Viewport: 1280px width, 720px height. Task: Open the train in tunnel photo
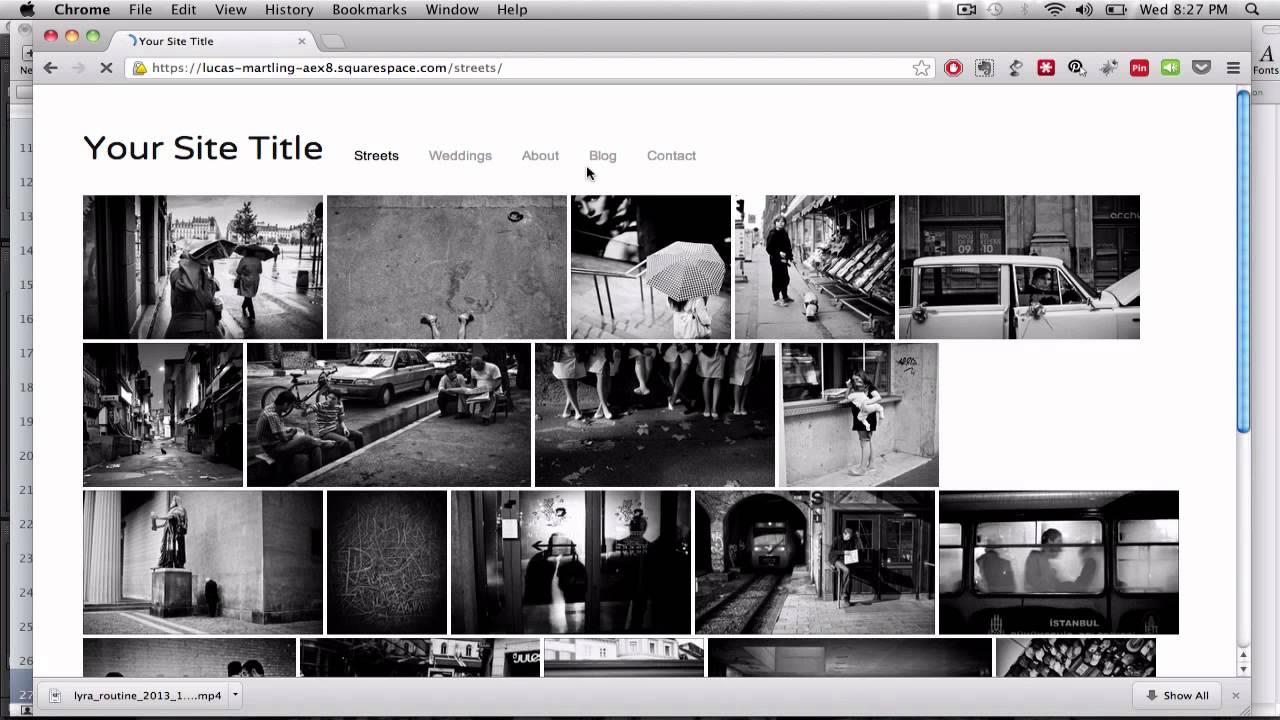click(815, 562)
